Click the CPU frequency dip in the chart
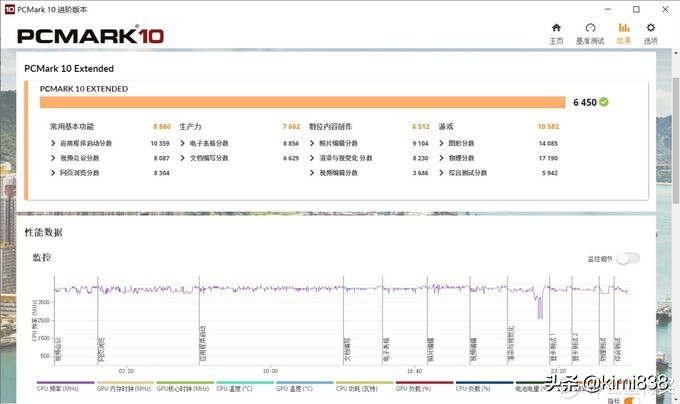Image resolution: width=680 pixels, height=404 pixels. [x=539, y=306]
